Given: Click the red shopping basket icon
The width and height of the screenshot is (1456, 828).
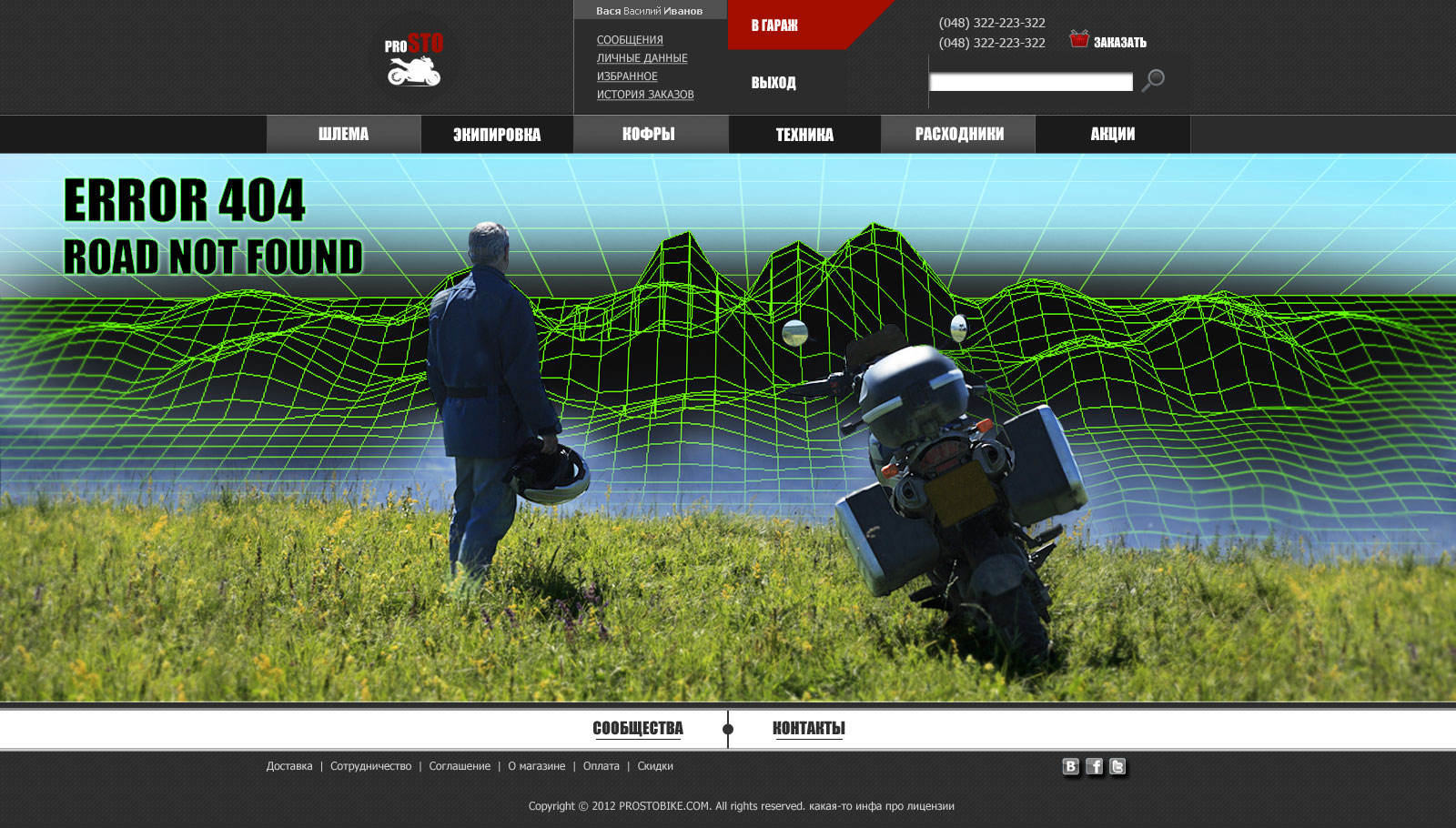Looking at the screenshot, I should (1079, 38).
